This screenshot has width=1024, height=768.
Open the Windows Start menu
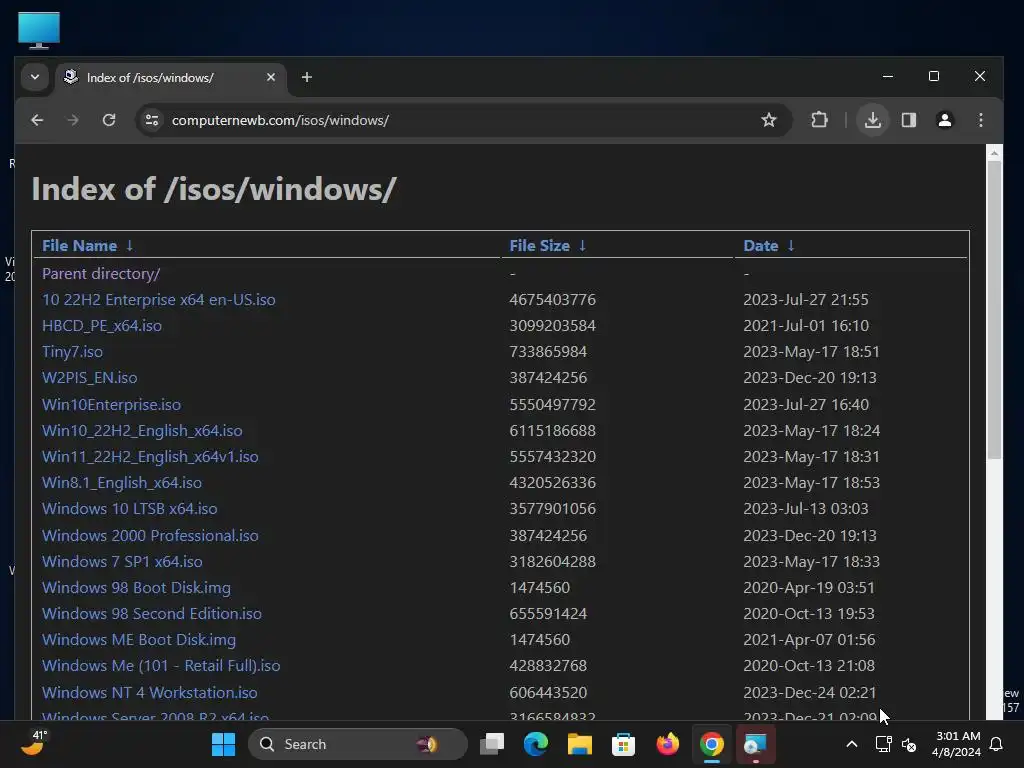(223, 744)
